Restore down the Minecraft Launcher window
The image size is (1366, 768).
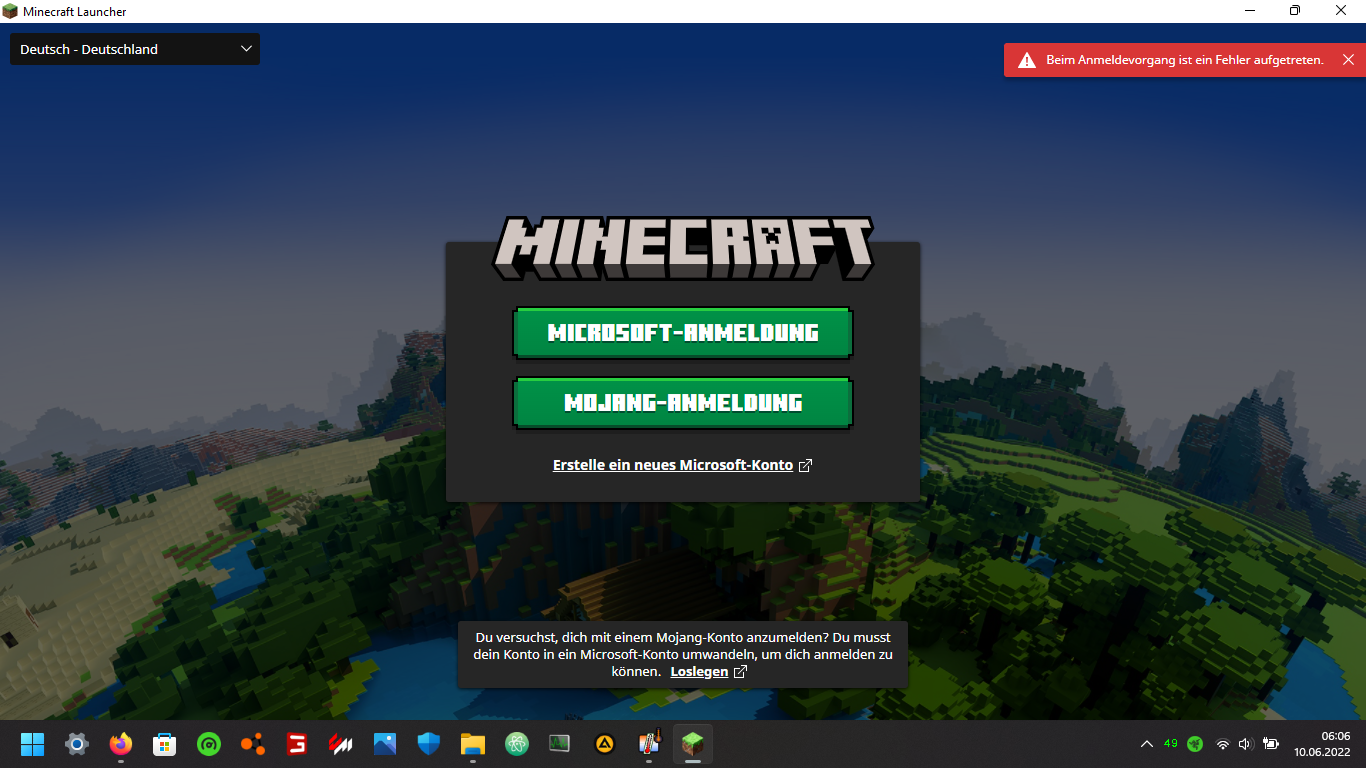(x=1295, y=11)
